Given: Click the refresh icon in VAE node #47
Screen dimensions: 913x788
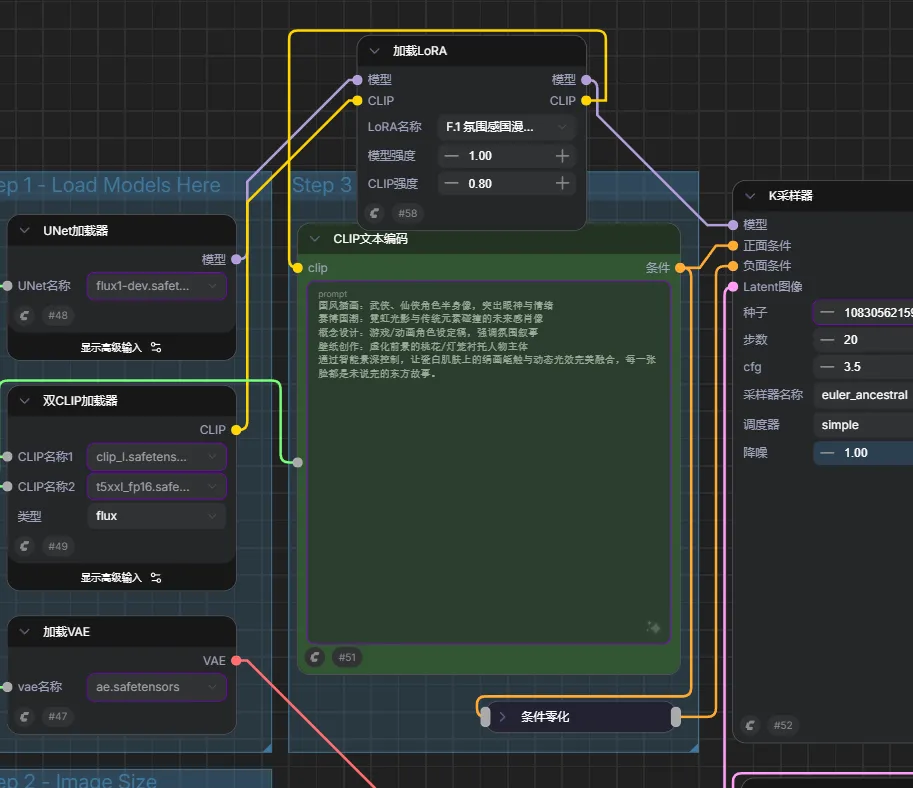Looking at the screenshot, I should tap(24, 716).
